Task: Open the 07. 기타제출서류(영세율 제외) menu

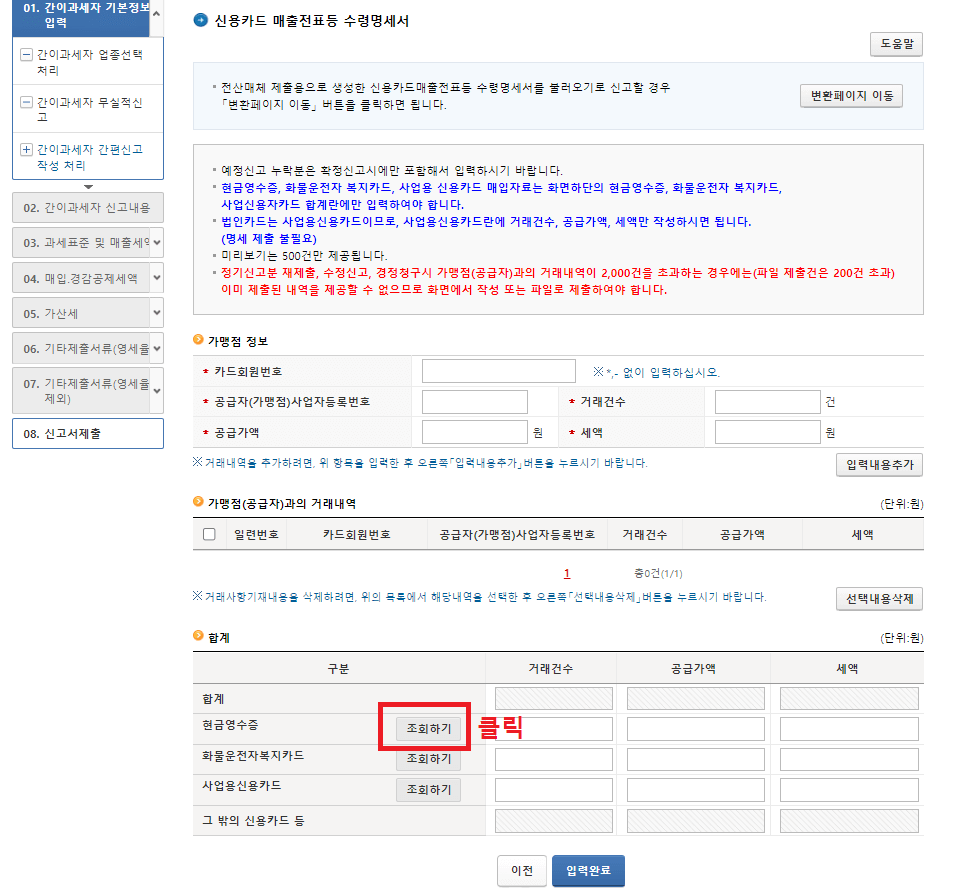Action: (81, 391)
